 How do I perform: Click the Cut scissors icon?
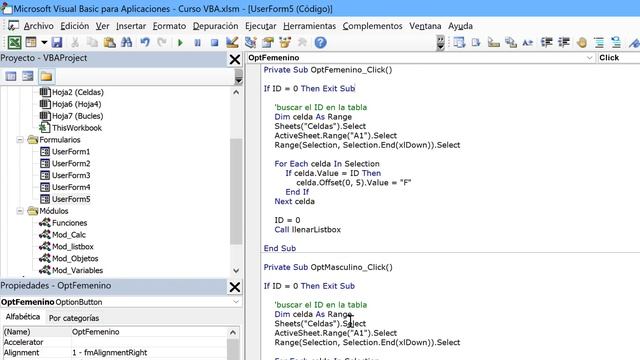75,42
